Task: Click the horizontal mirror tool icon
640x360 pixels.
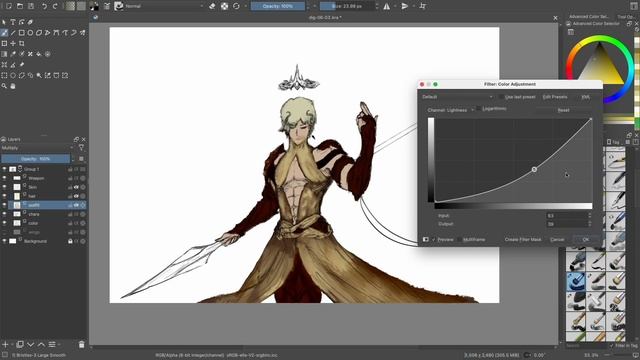Action: (x=386, y=6)
